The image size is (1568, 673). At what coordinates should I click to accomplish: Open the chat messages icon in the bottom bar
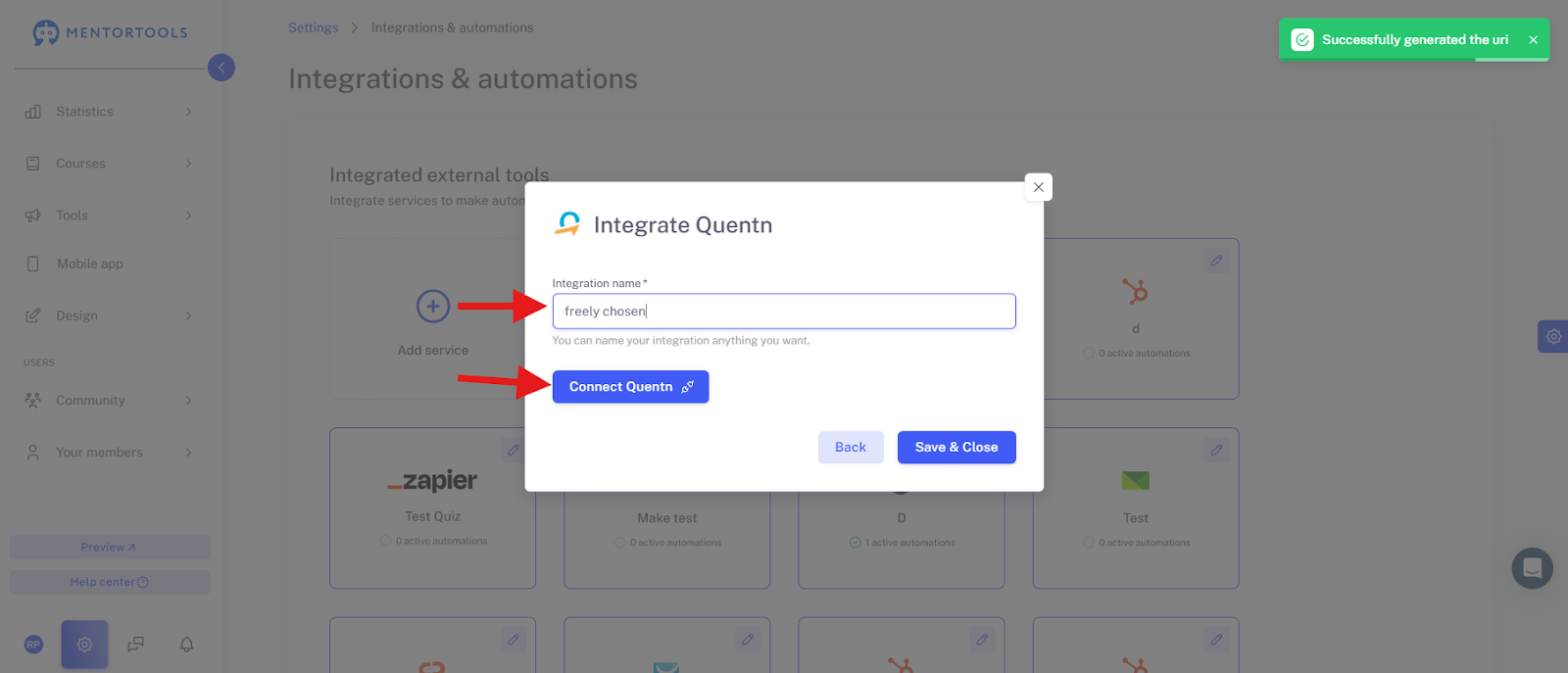(136, 645)
